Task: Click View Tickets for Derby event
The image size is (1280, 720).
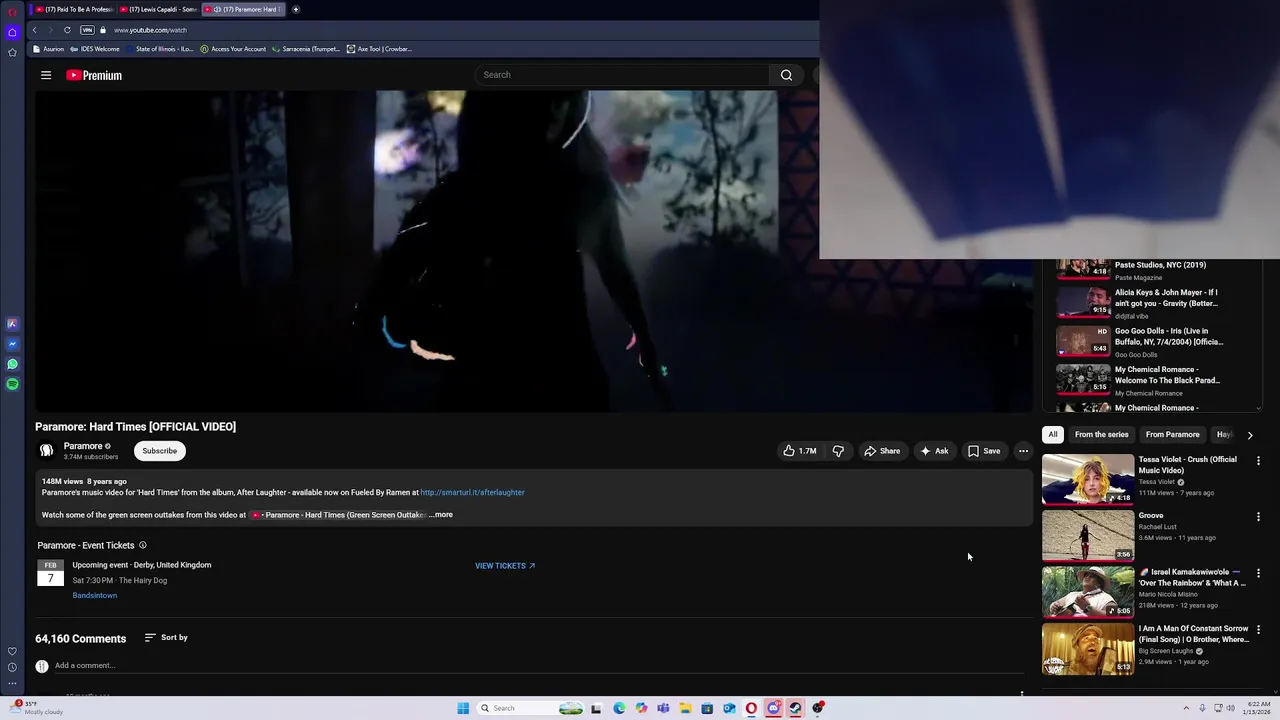Action: pyautogui.click(x=505, y=566)
